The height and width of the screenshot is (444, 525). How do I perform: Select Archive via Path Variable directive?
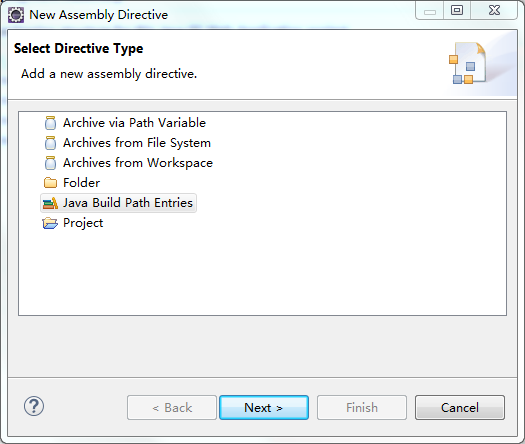tap(134, 123)
